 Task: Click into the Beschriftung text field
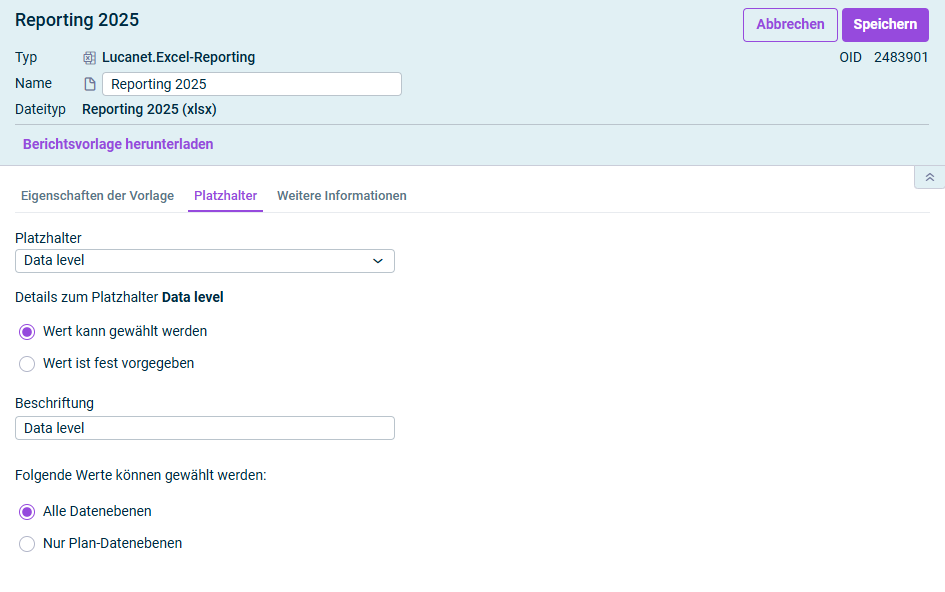tap(204, 428)
